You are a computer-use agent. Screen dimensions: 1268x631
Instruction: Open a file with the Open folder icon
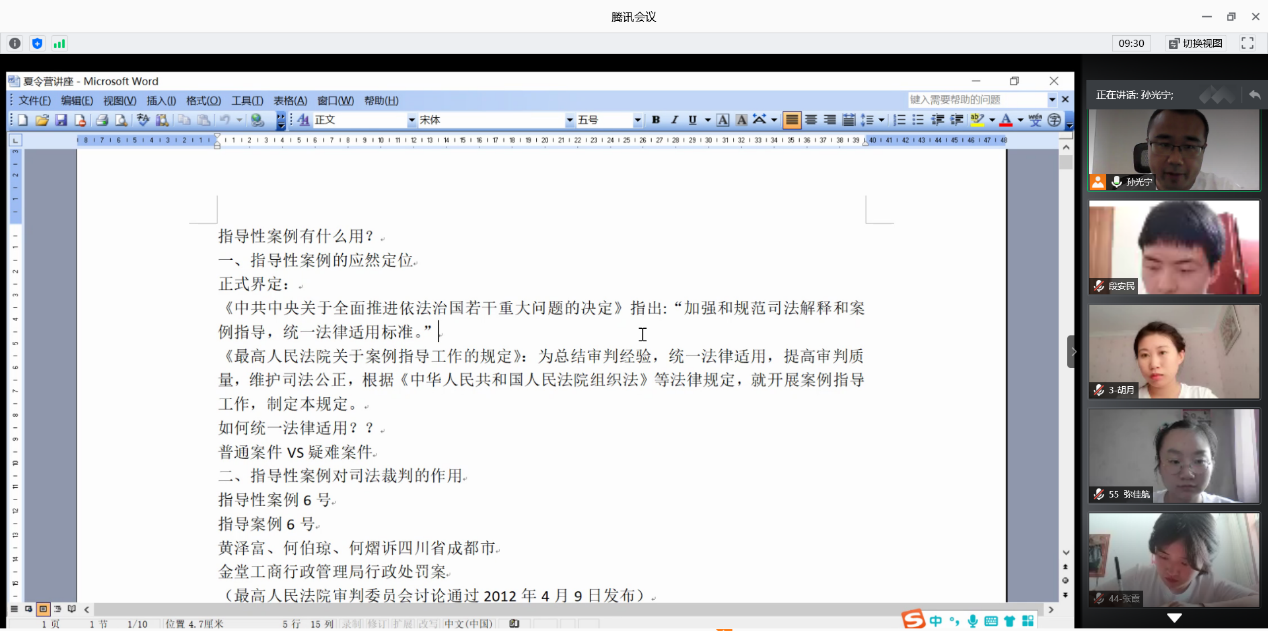coord(42,120)
